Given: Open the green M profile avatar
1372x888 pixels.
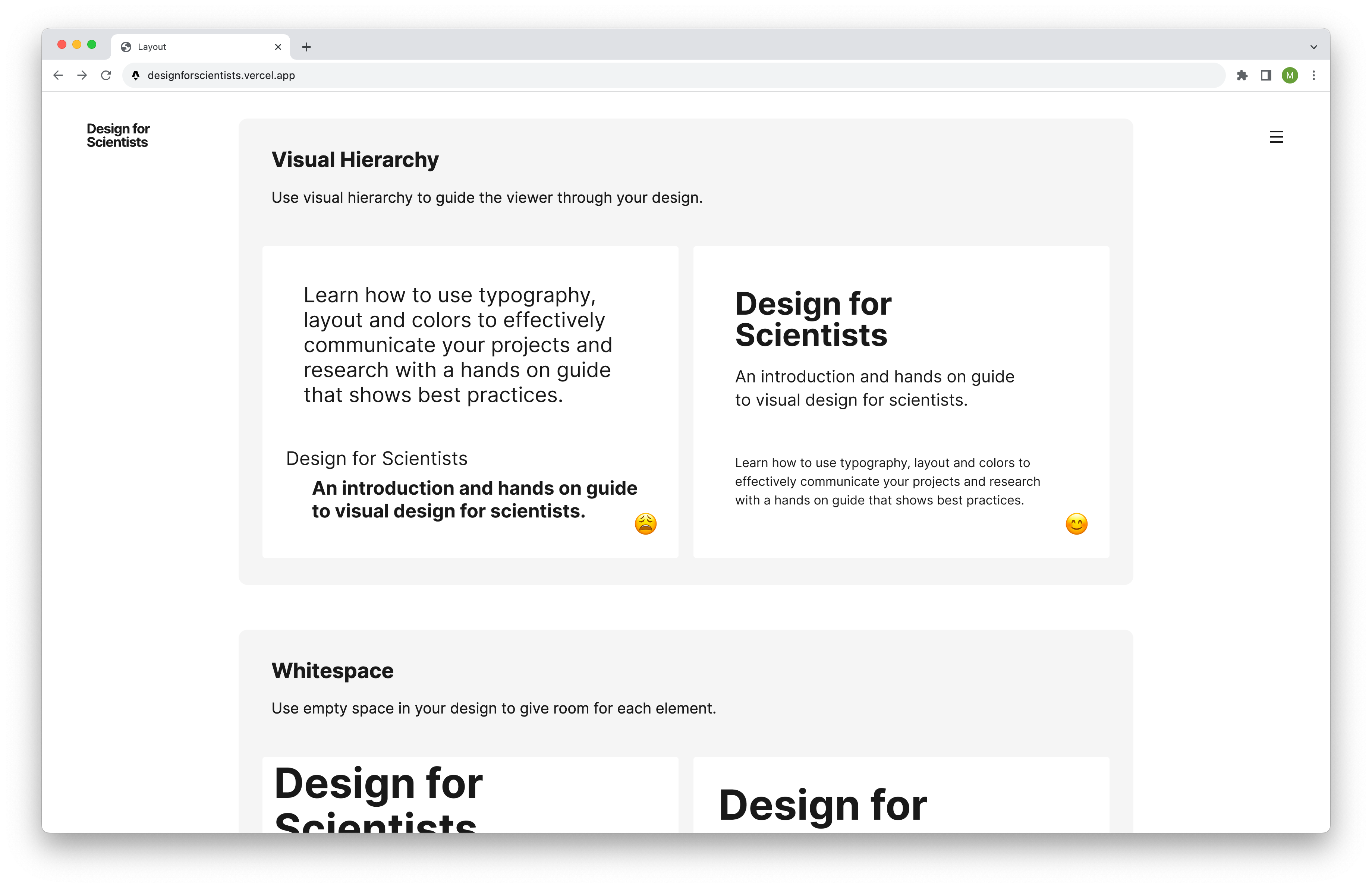Looking at the screenshot, I should click(x=1290, y=75).
